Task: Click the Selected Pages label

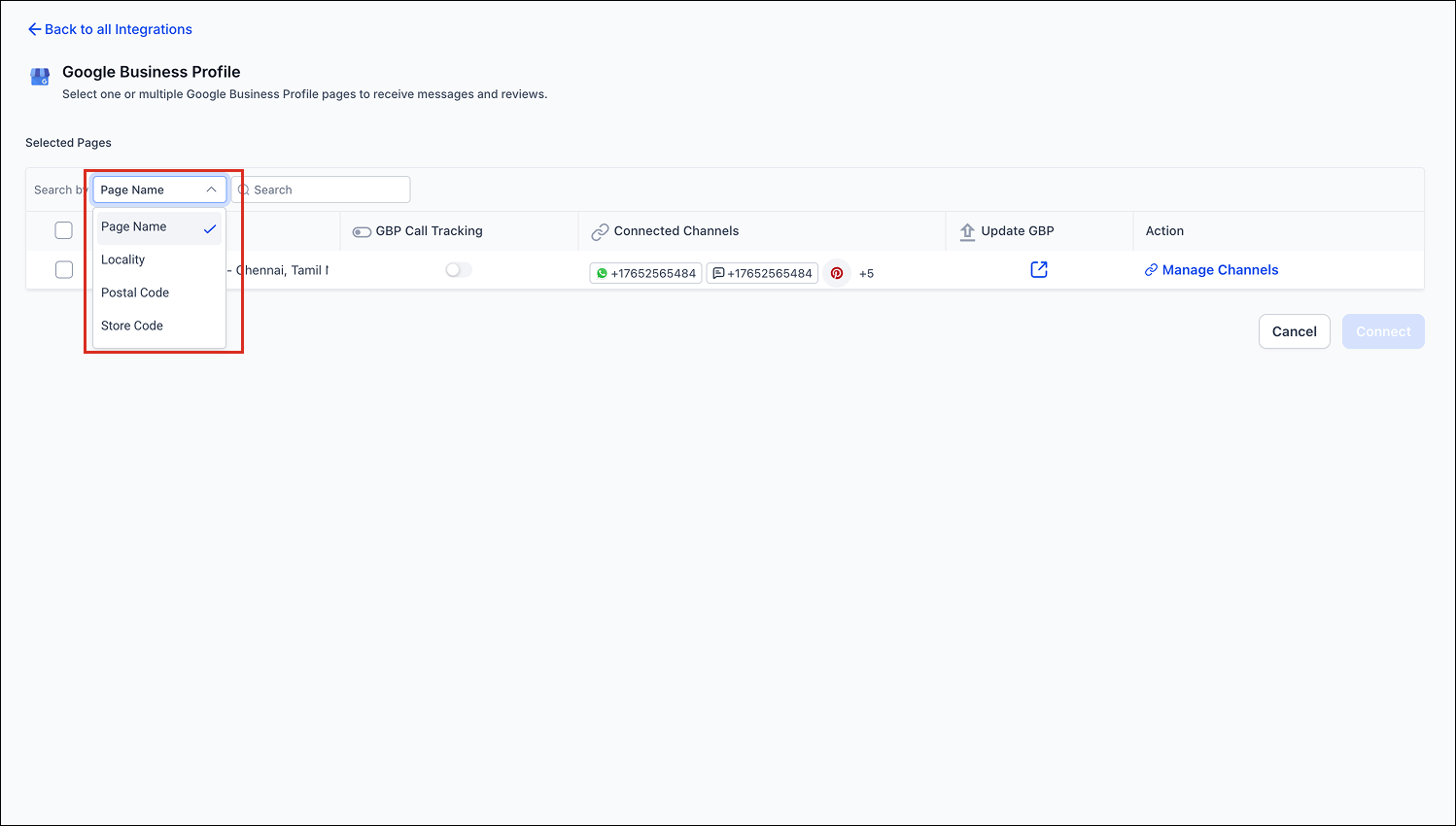Action: [x=68, y=143]
